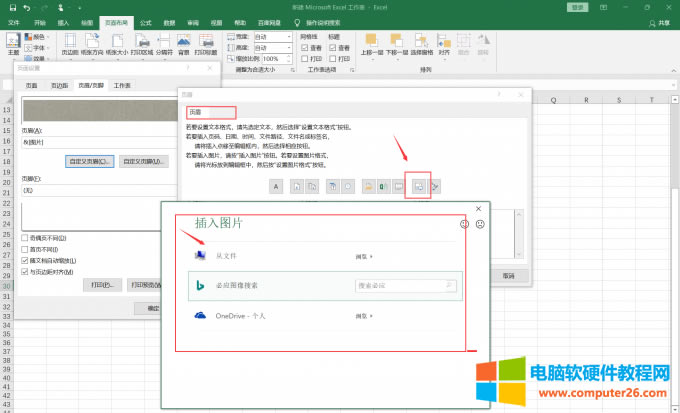This screenshot has height=413, width=680.
Task: Click the Insert Picture icon in header dialog
Action: coord(420,186)
